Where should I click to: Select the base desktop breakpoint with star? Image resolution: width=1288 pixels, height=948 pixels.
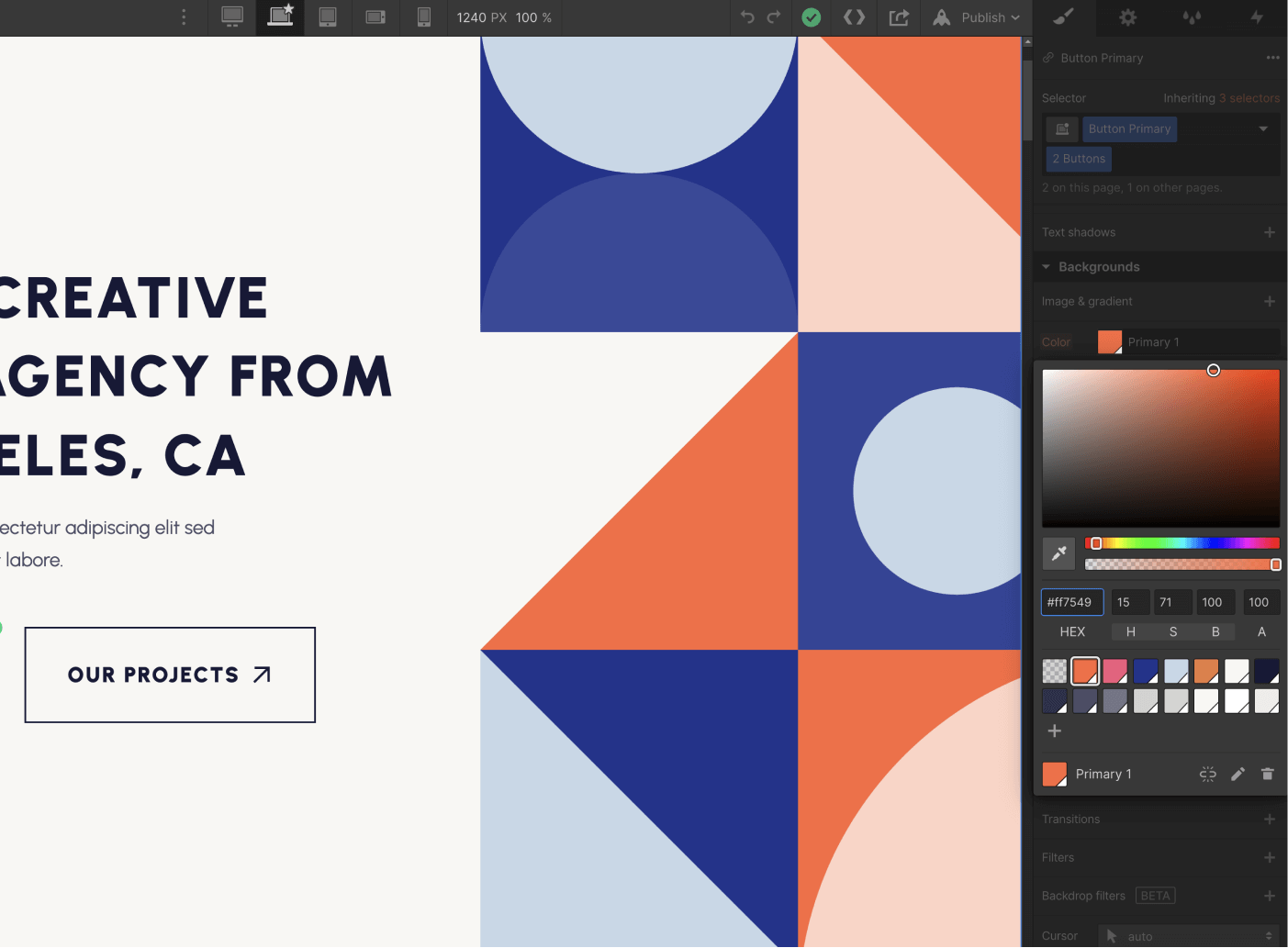280,17
